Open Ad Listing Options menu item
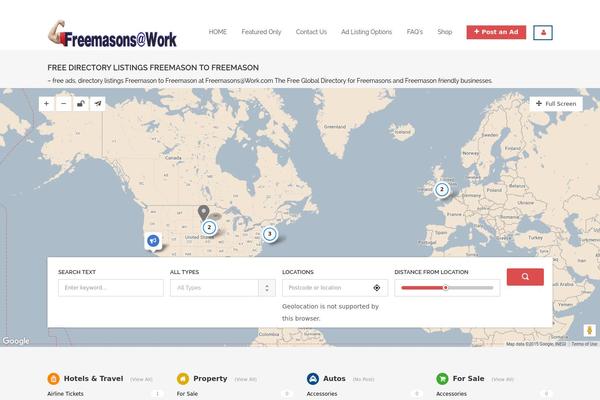Image resolution: width=600 pixels, height=400 pixels. [x=367, y=32]
